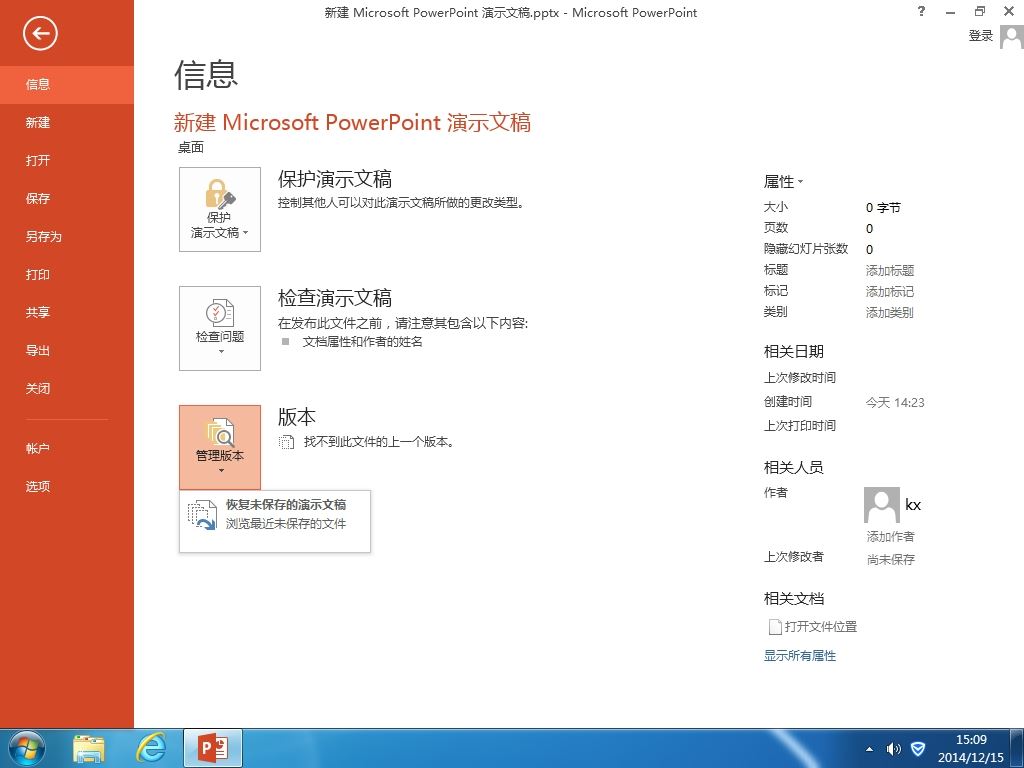Open the 打印 sidebar page
This screenshot has height=768, width=1024.
[x=67, y=274]
